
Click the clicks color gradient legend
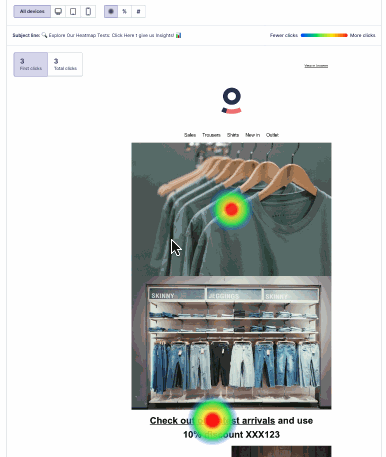click(x=324, y=35)
